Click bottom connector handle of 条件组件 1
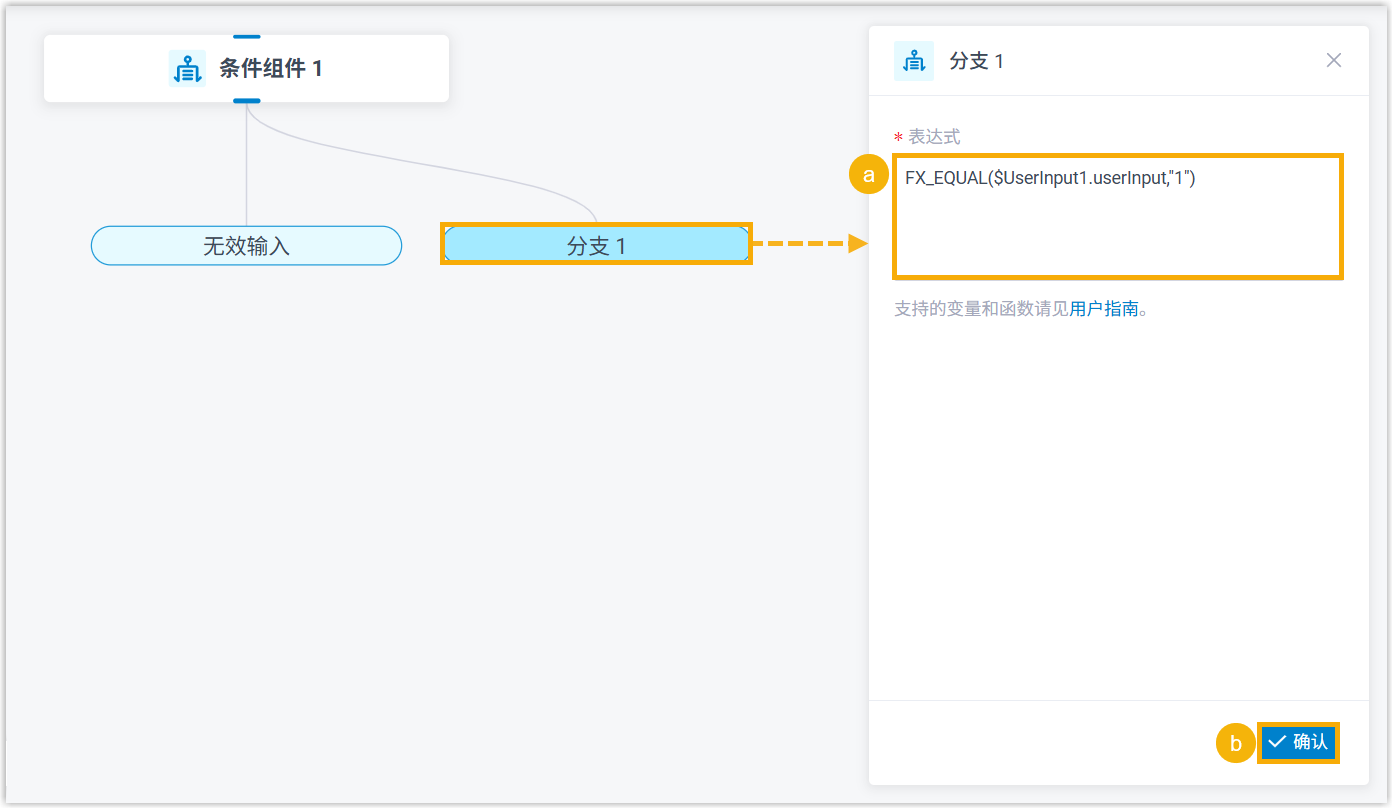This screenshot has height=809, width=1393. point(246,101)
